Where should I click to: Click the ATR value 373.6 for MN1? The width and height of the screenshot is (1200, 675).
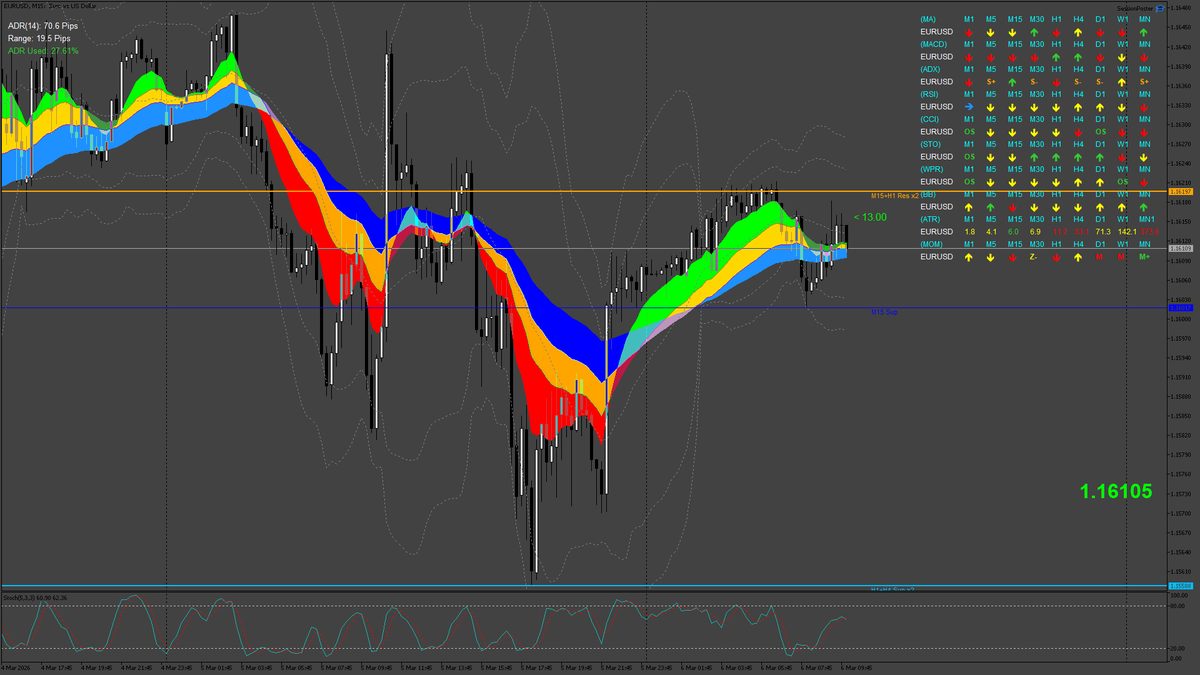(1148, 232)
